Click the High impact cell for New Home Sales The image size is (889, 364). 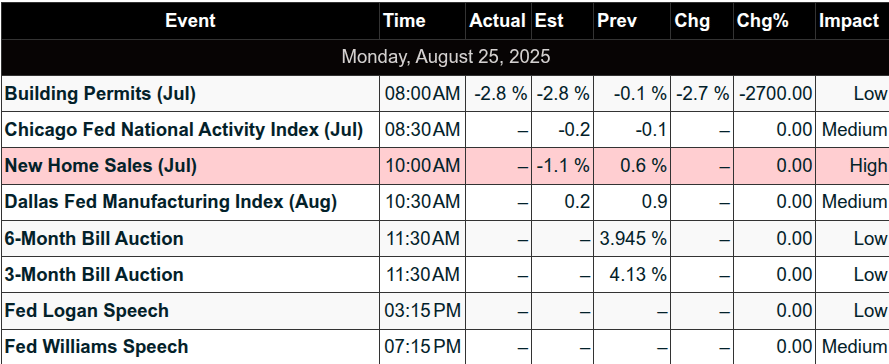pos(853,166)
